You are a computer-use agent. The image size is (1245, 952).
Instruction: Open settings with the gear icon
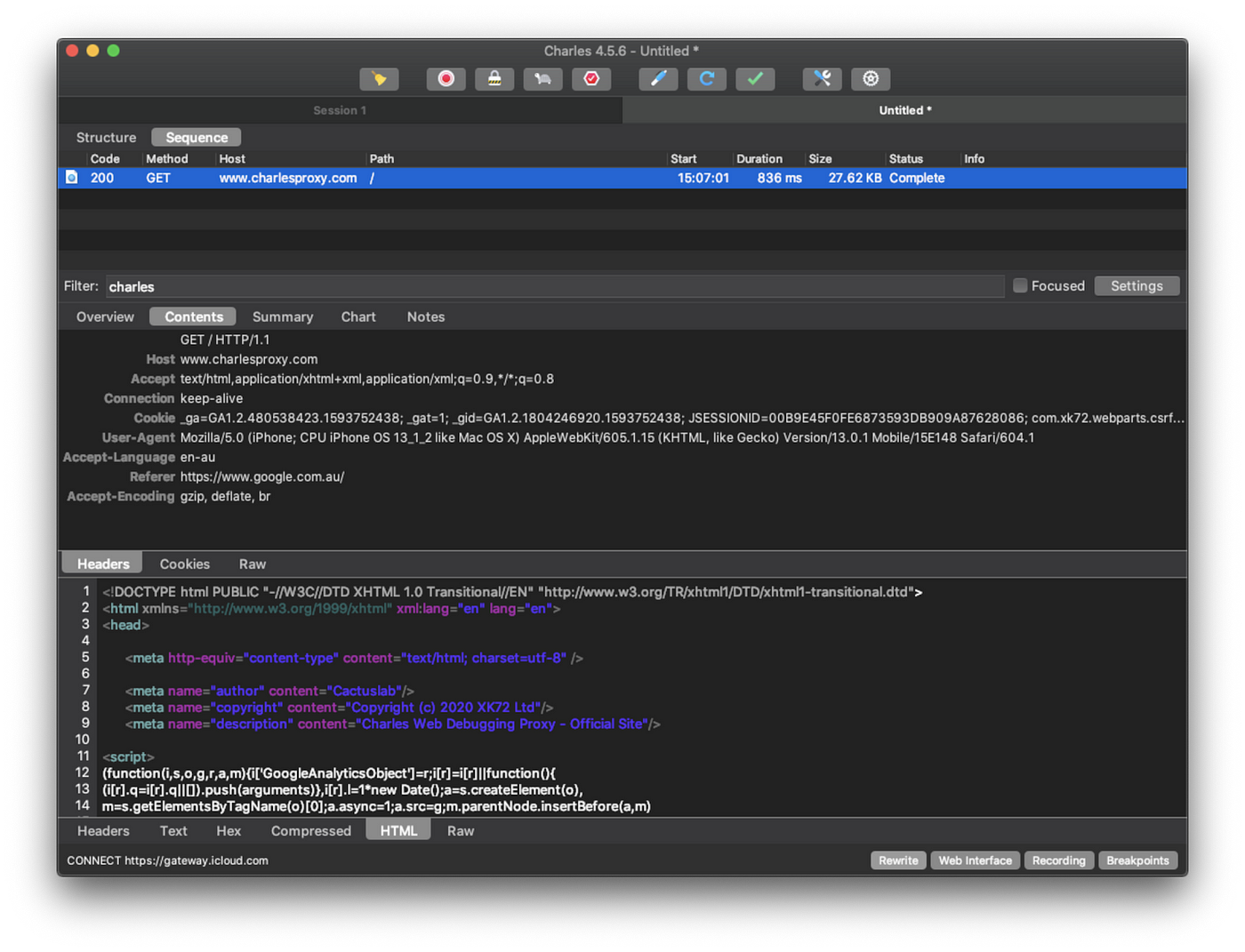[871, 79]
